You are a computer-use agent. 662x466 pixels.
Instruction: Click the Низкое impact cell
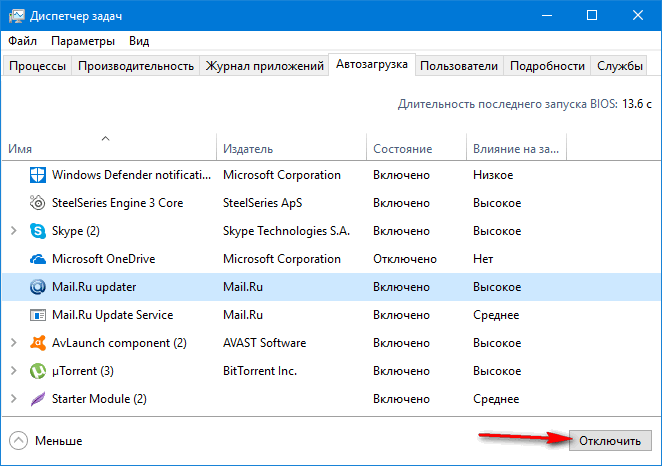point(493,175)
